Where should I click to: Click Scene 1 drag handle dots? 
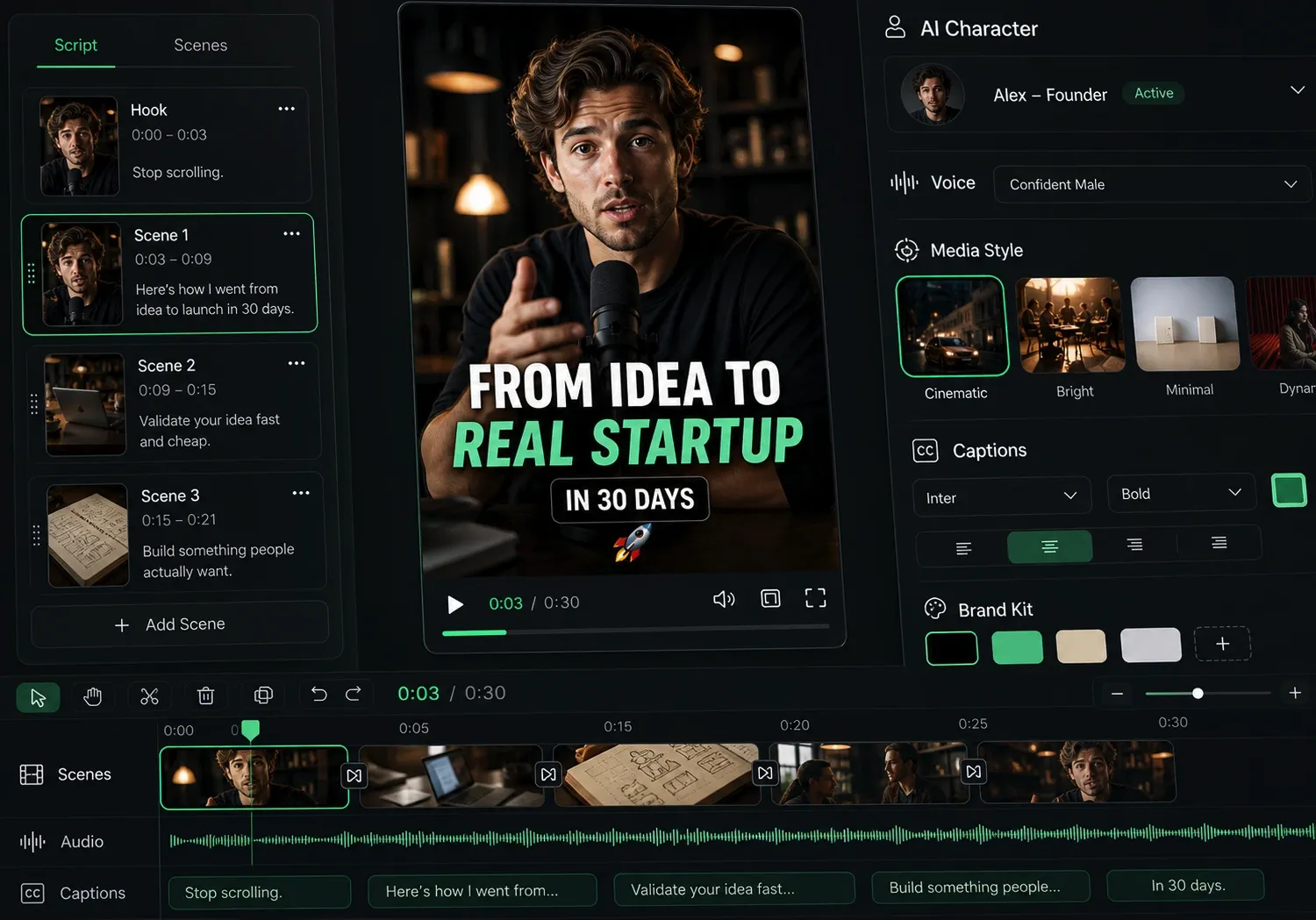(x=32, y=274)
